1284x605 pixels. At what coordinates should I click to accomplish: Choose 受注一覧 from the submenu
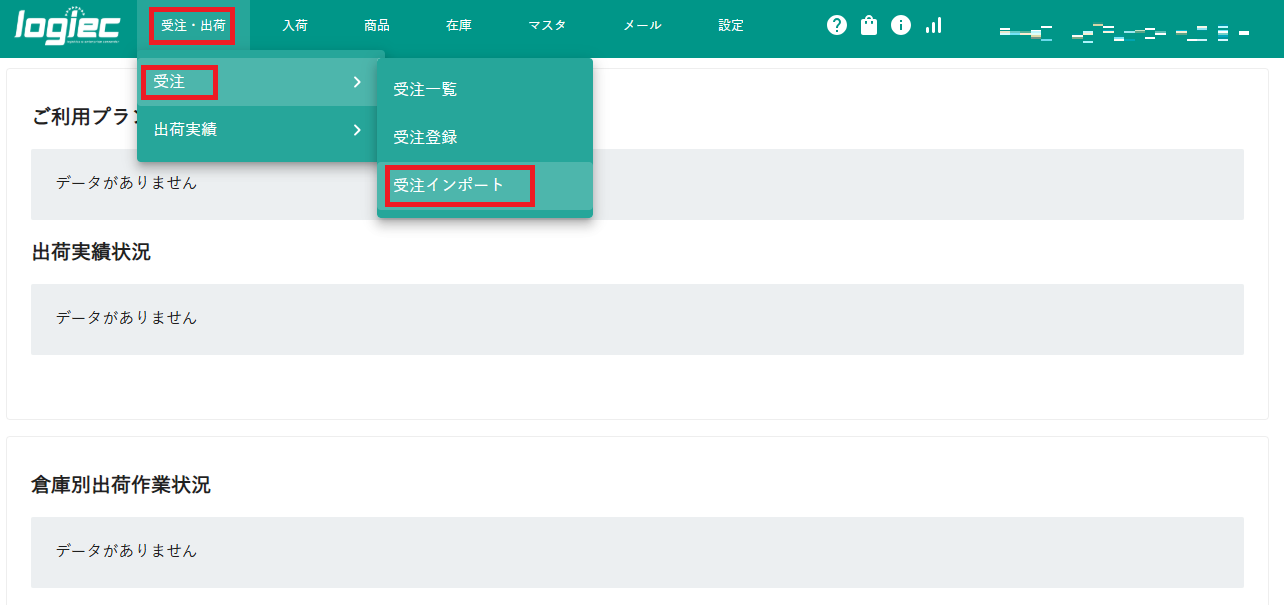425,89
